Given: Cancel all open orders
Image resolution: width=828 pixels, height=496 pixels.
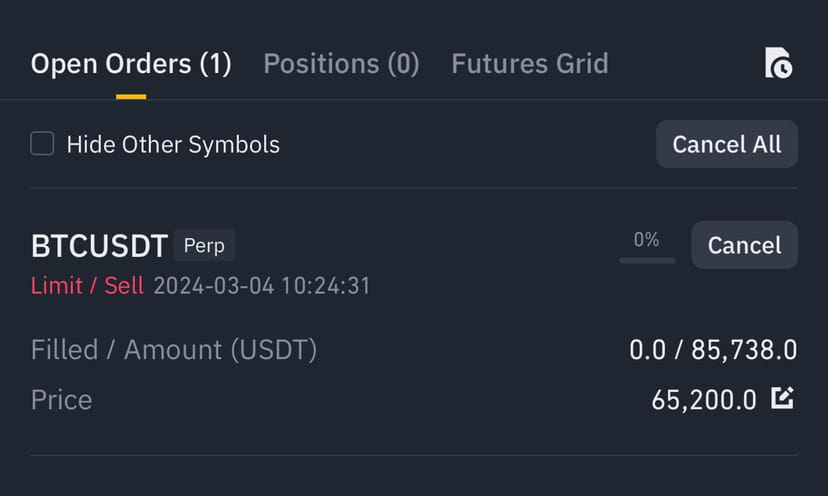Looking at the screenshot, I should 727,144.
